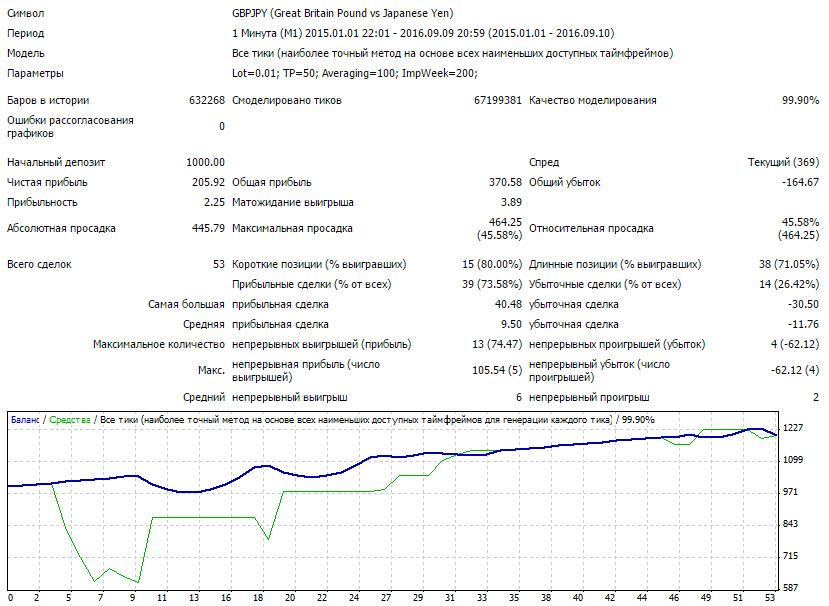Click the 'Максимальное количество' row label
The image size is (829, 606).
point(159,345)
